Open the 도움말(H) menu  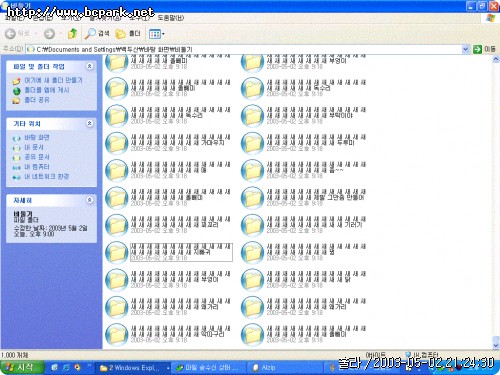(171, 18)
